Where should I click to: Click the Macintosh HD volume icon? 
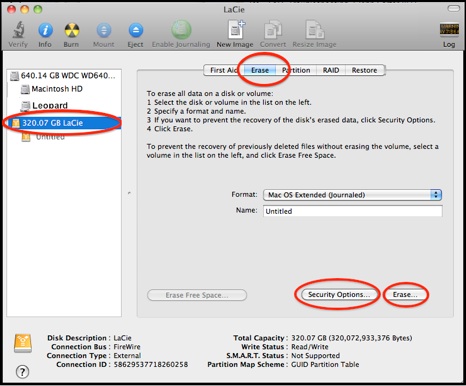coord(25,89)
